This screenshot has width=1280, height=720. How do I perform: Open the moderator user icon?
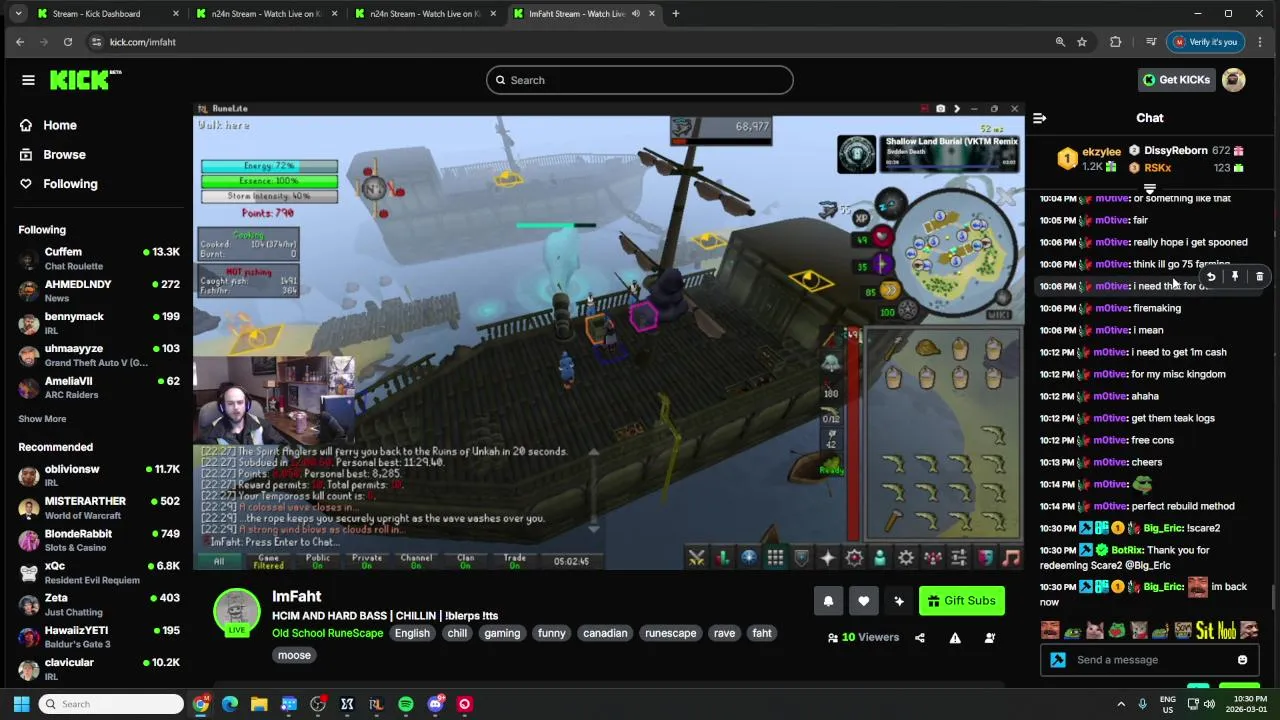[x=990, y=638]
